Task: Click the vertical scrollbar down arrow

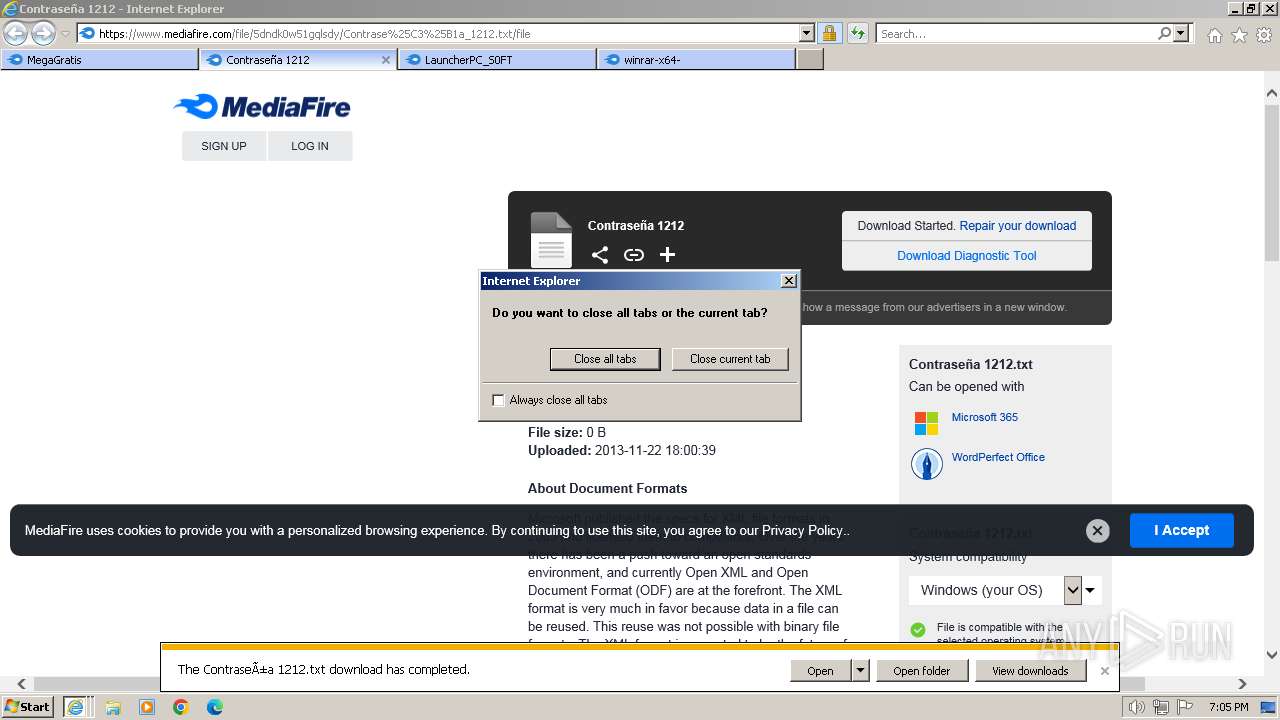Action: point(1272,656)
